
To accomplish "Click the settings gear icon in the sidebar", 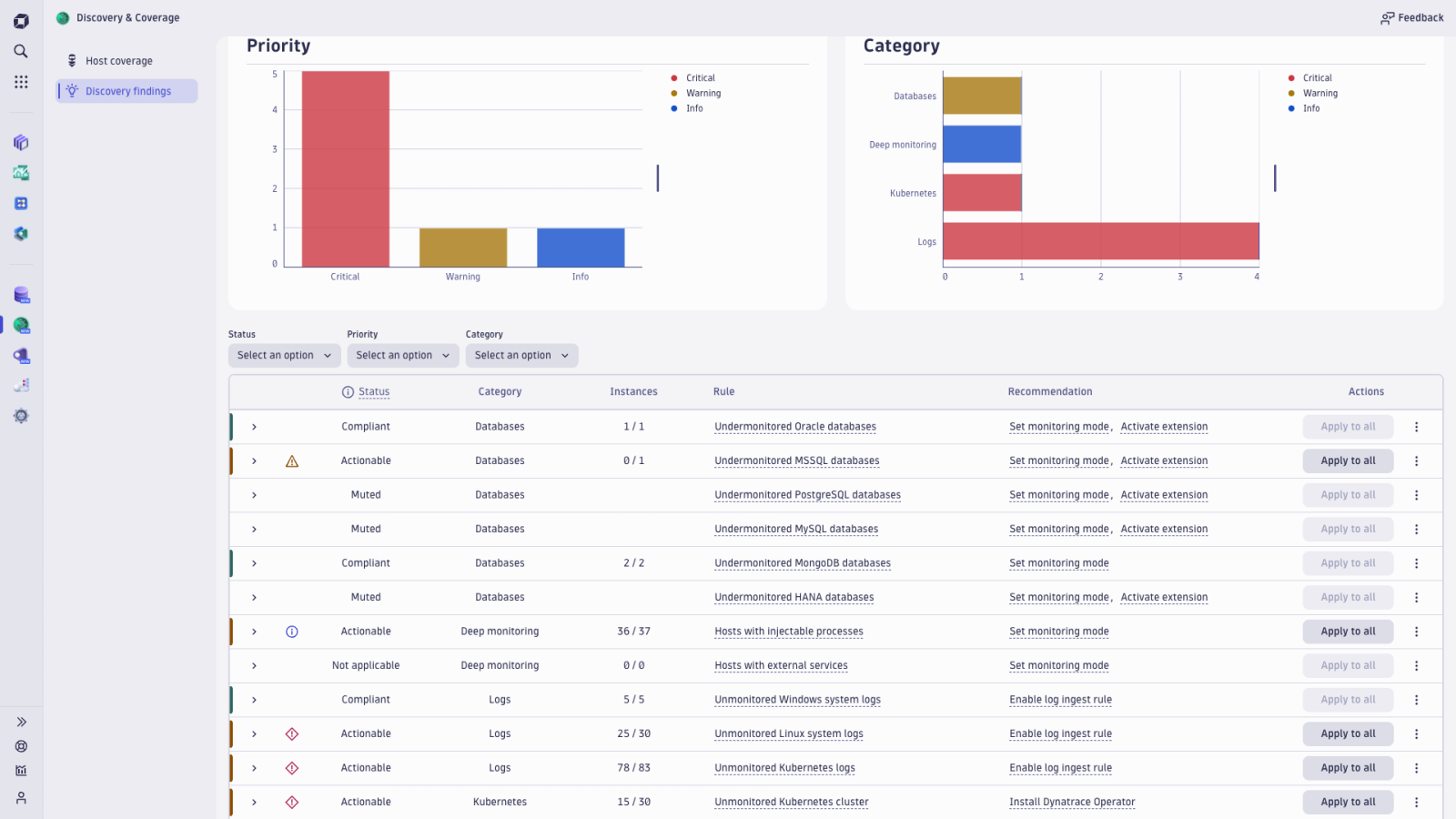I will (20, 416).
